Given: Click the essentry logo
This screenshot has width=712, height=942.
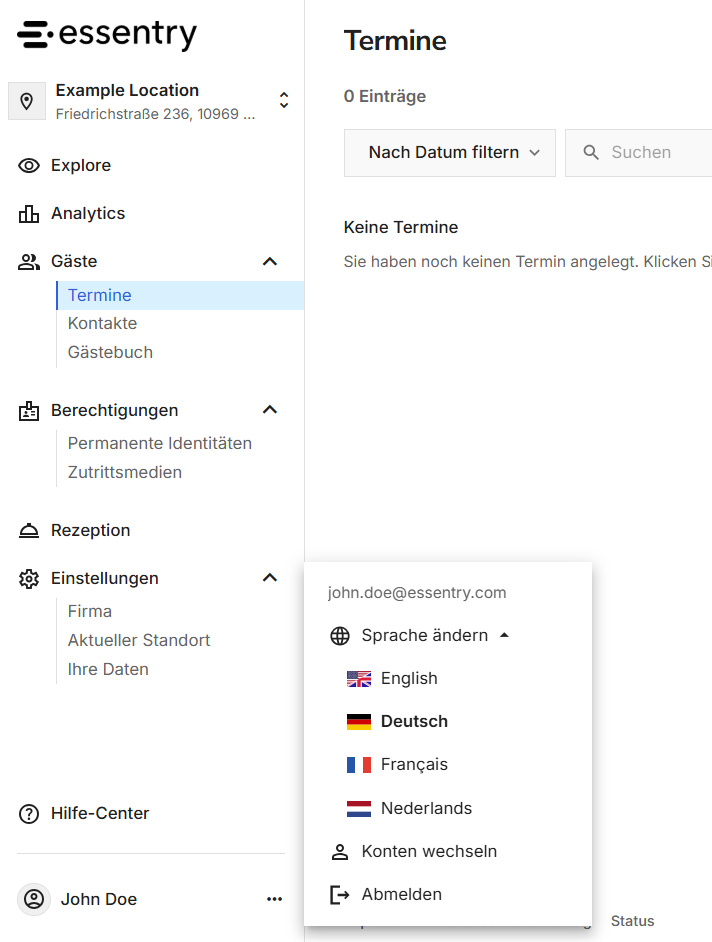Looking at the screenshot, I should click(x=107, y=34).
